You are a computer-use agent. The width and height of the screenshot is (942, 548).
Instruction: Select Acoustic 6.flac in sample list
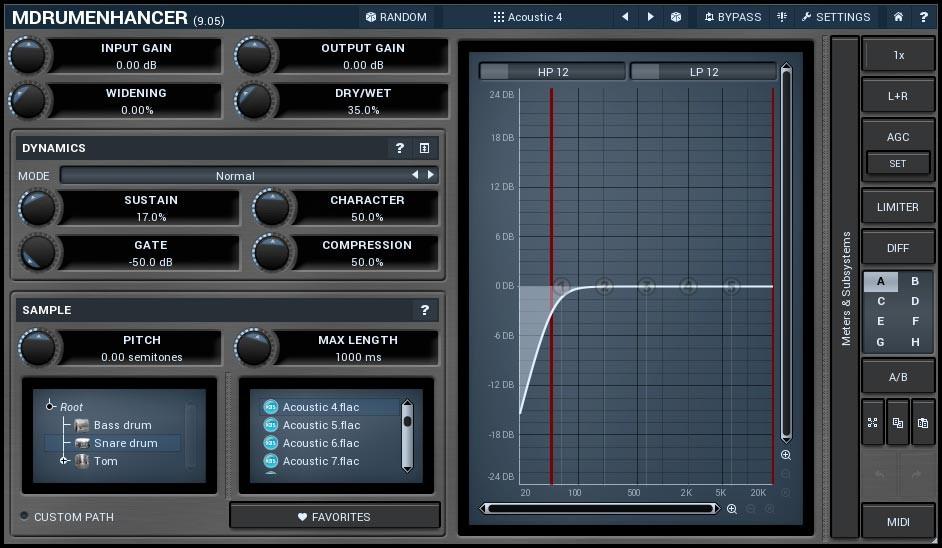pyautogui.click(x=320, y=443)
